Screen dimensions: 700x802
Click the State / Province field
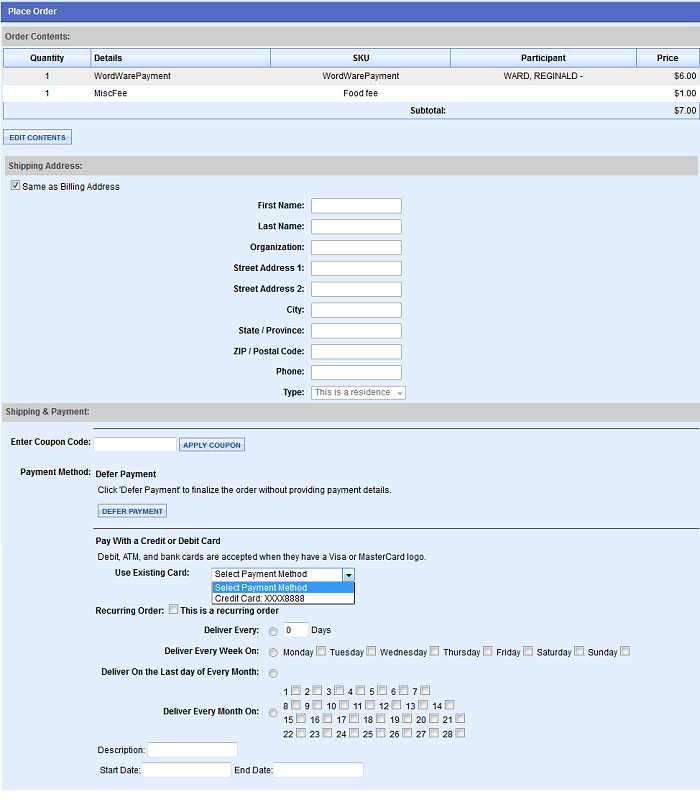point(356,331)
